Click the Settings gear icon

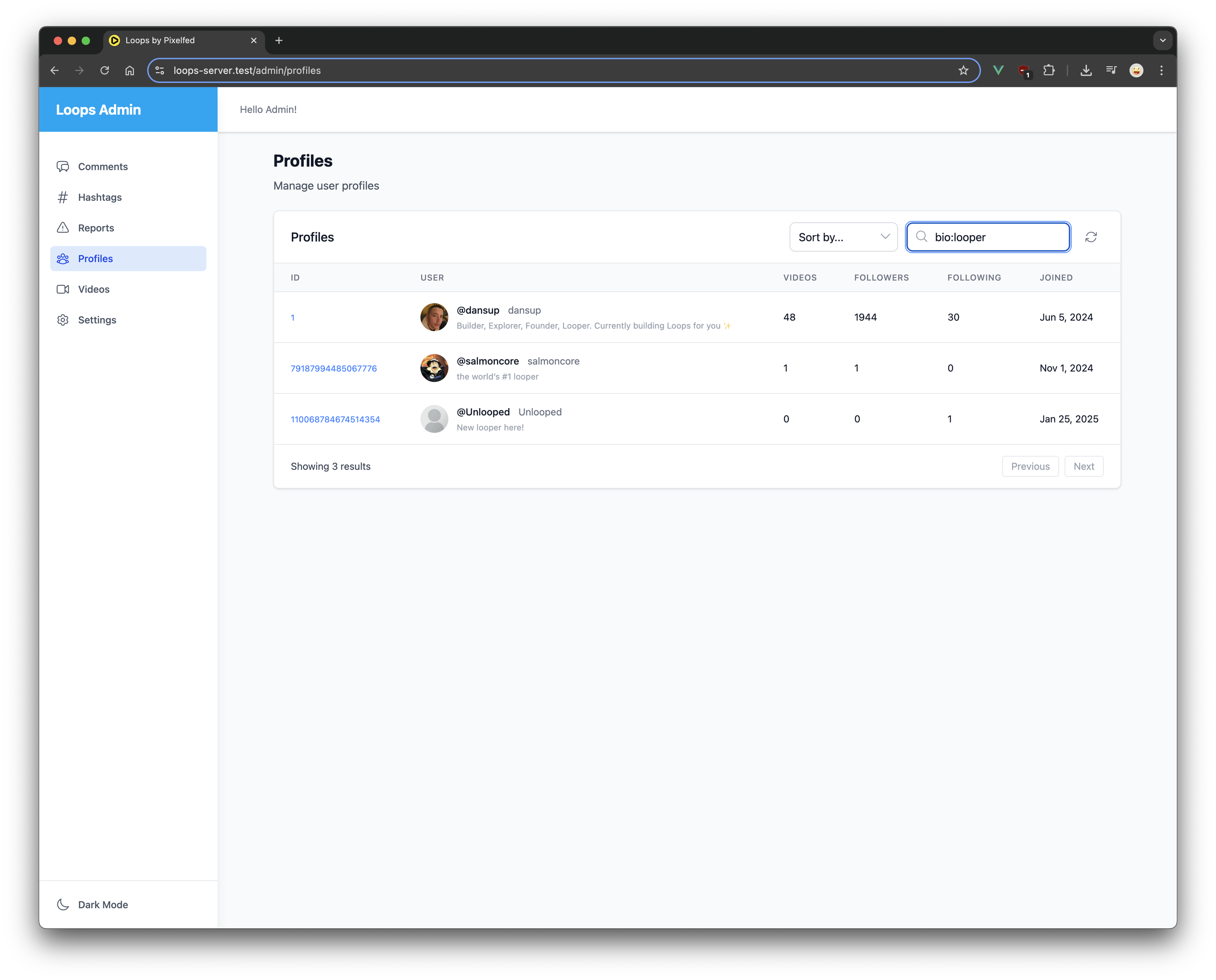(63, 319)
